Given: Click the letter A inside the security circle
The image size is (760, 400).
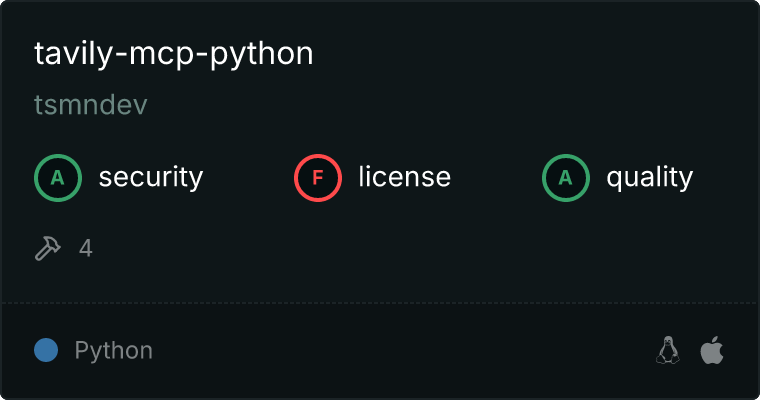Looking at the screenshot, I should click(x=58, y=178).
